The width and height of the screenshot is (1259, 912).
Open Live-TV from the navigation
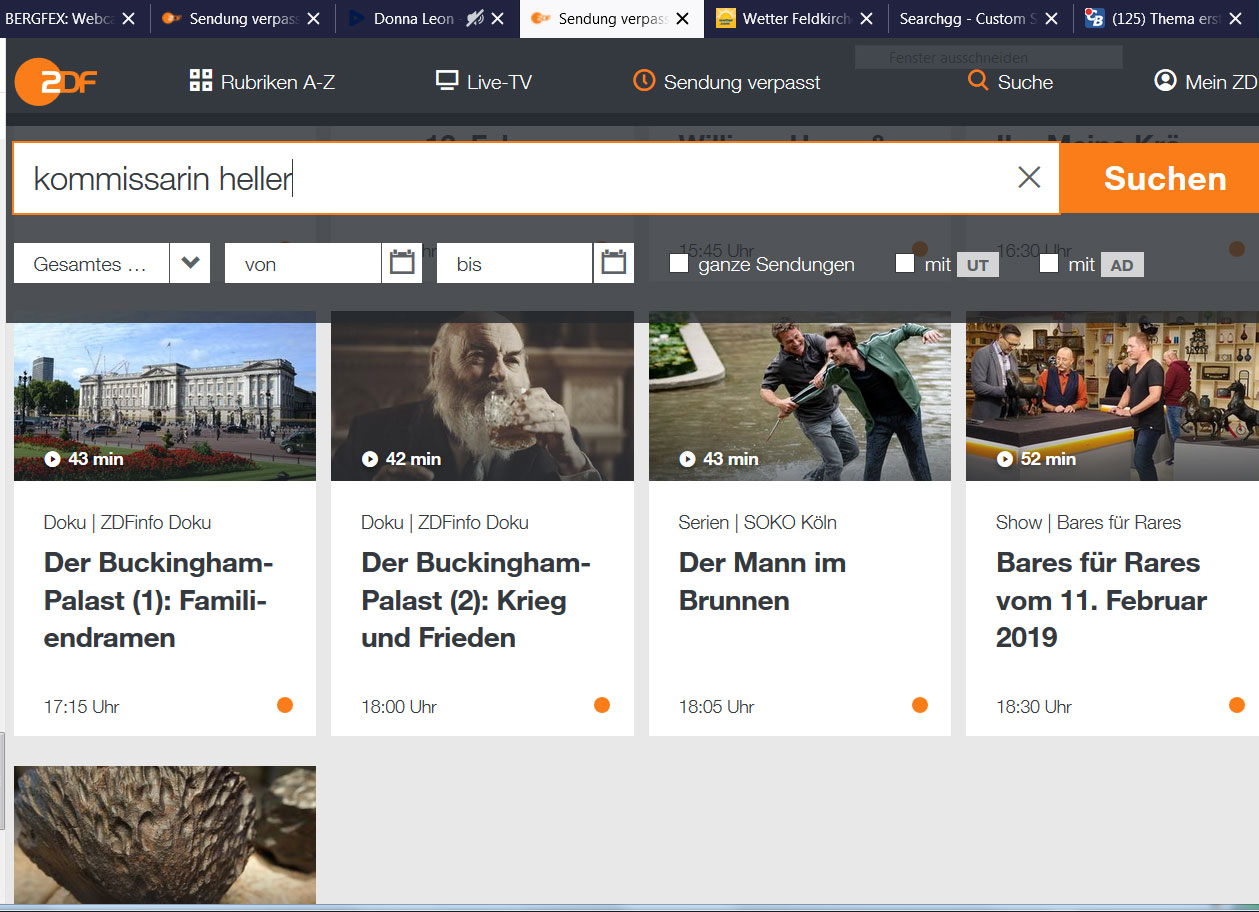(484, 82)
